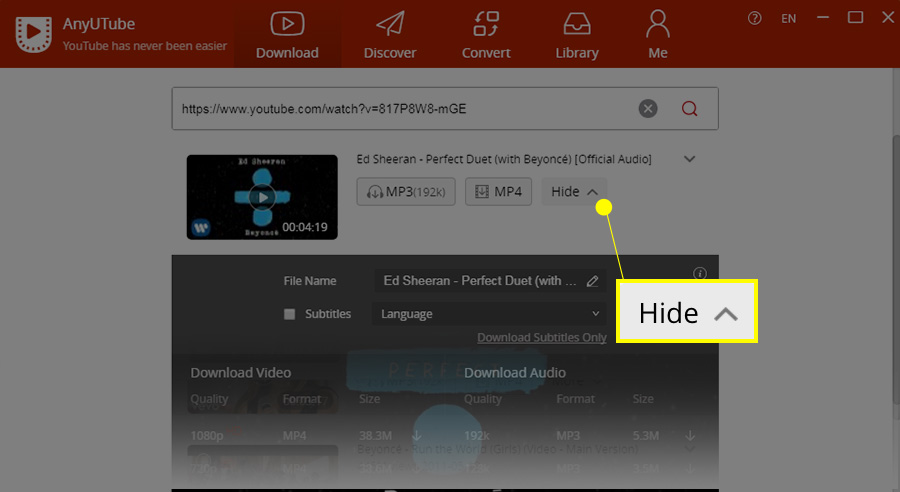
Task: Clear the URL field with X icon
Action: 648,109
